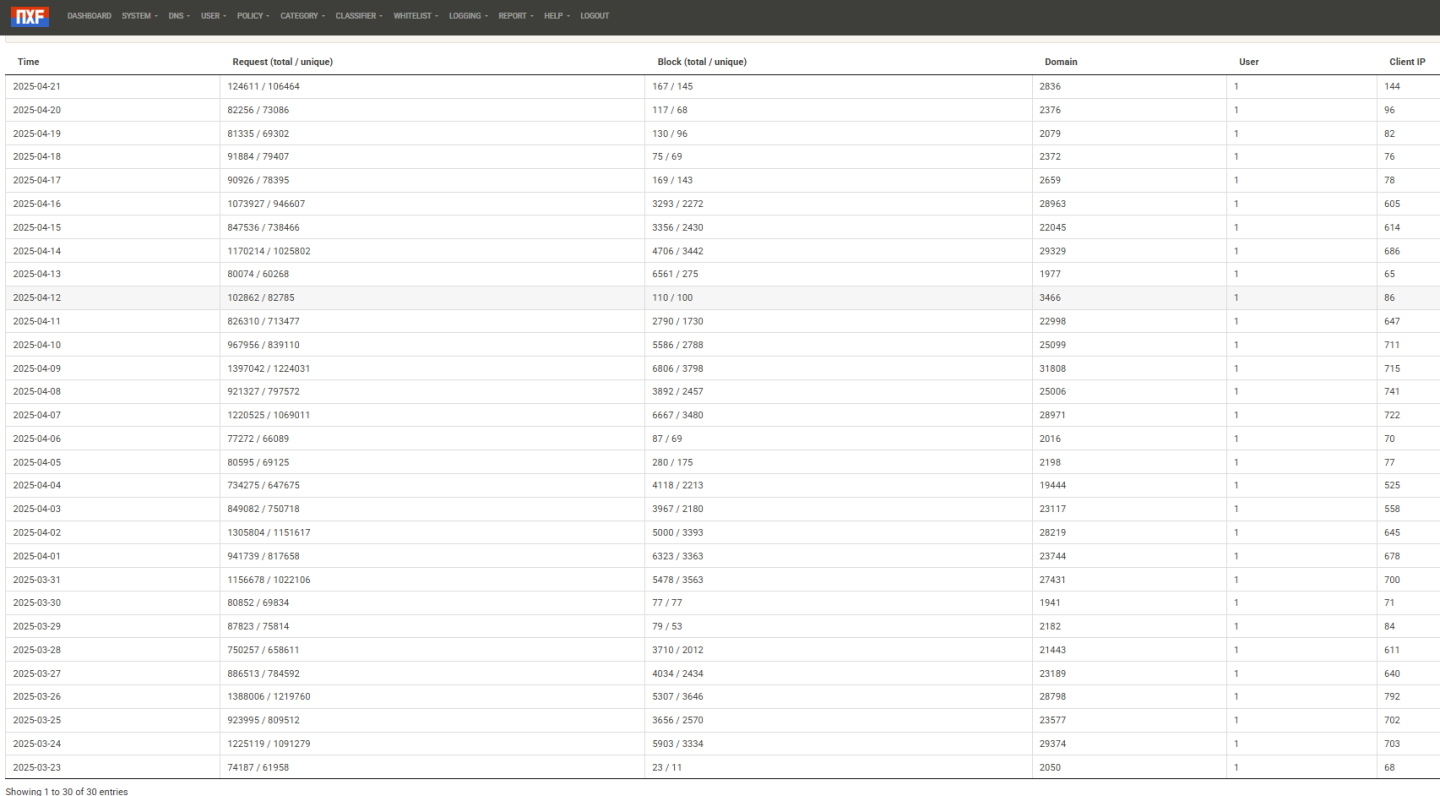This screenshot has height=796, width=1440.
Task: Expand the DNS menu
Action: (177, 15)
